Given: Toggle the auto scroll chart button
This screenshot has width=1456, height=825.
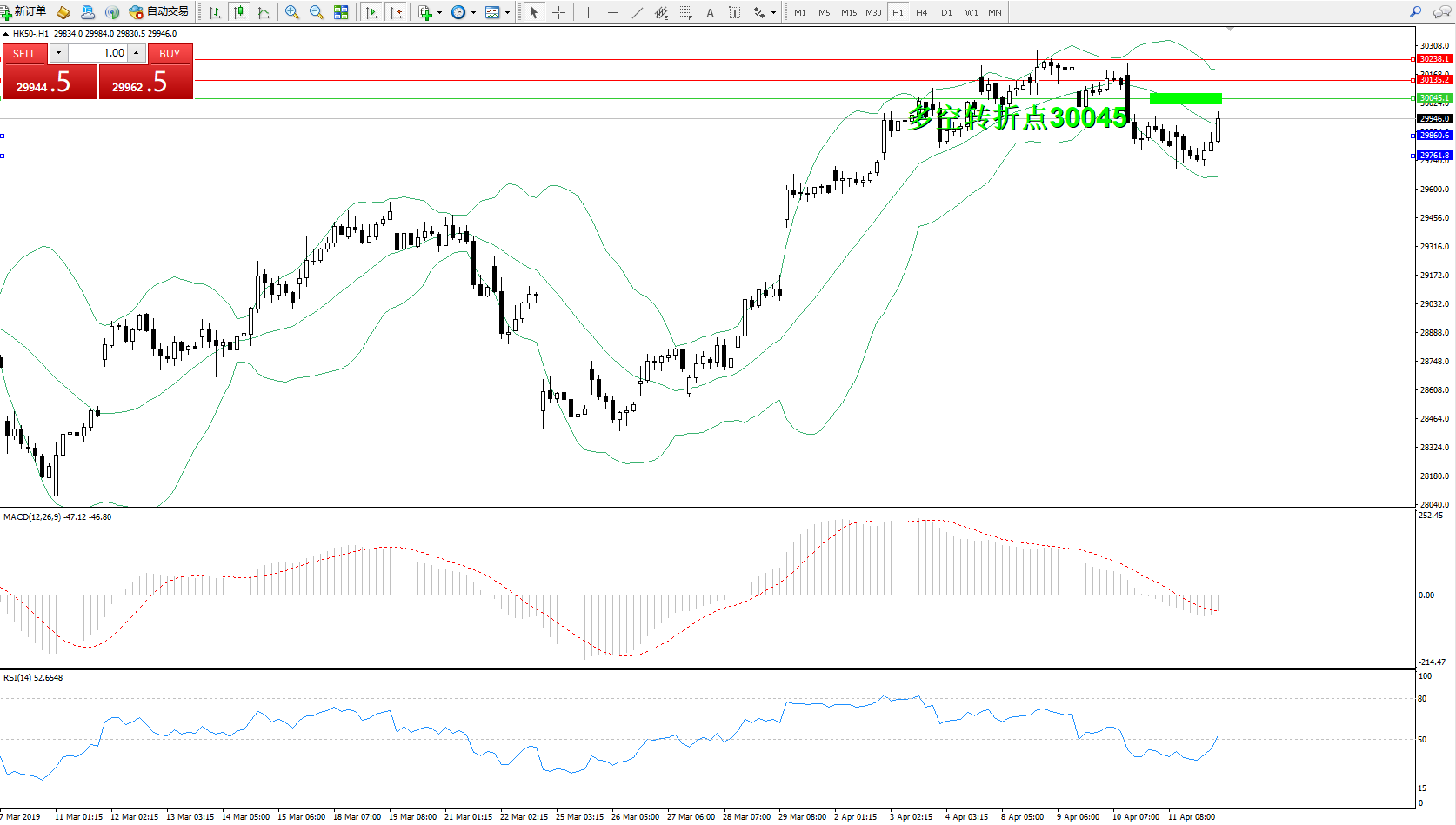Looking at the screenshot, I should [x=371, y=12].
